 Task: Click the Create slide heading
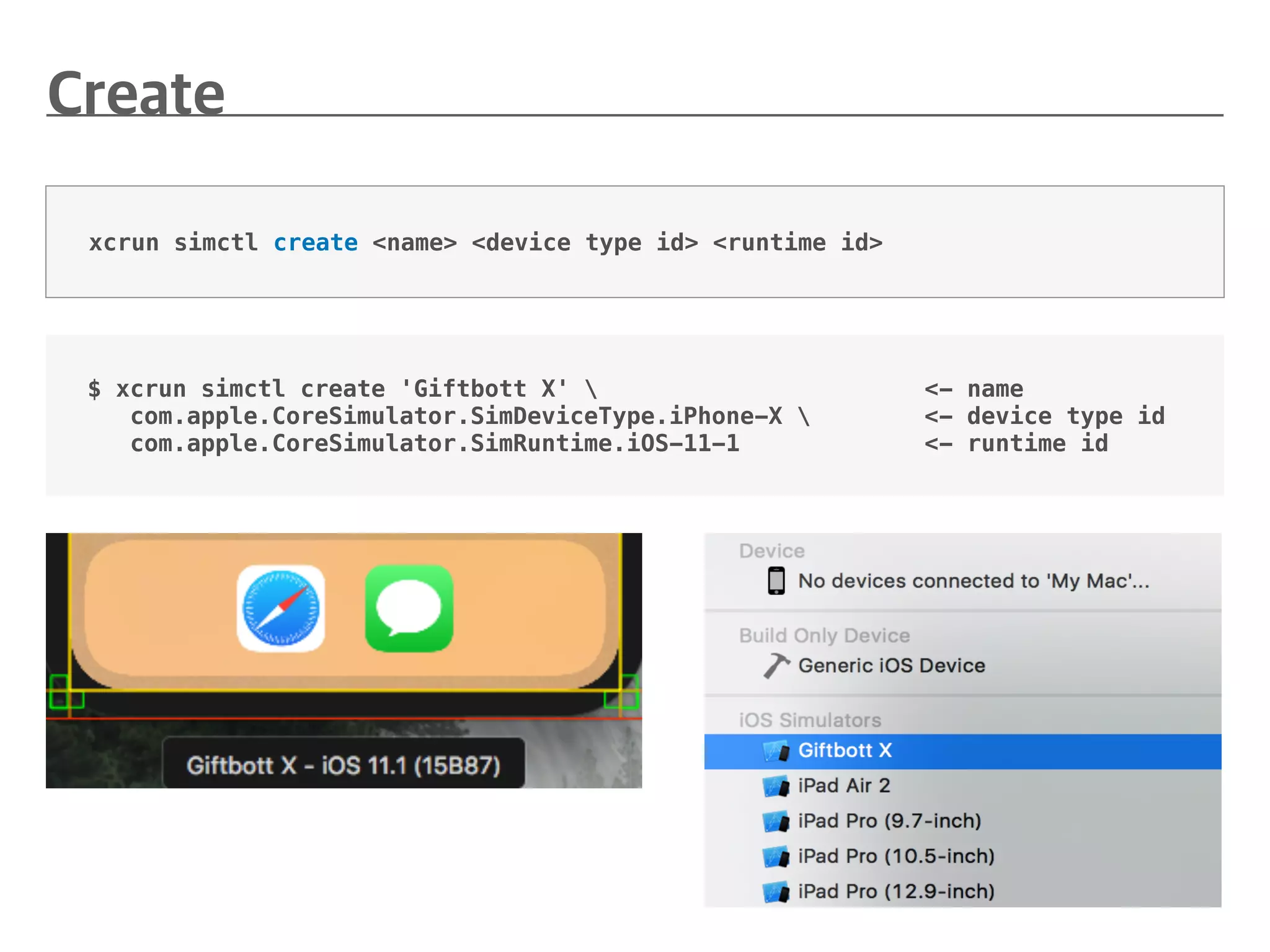point(136,94)
